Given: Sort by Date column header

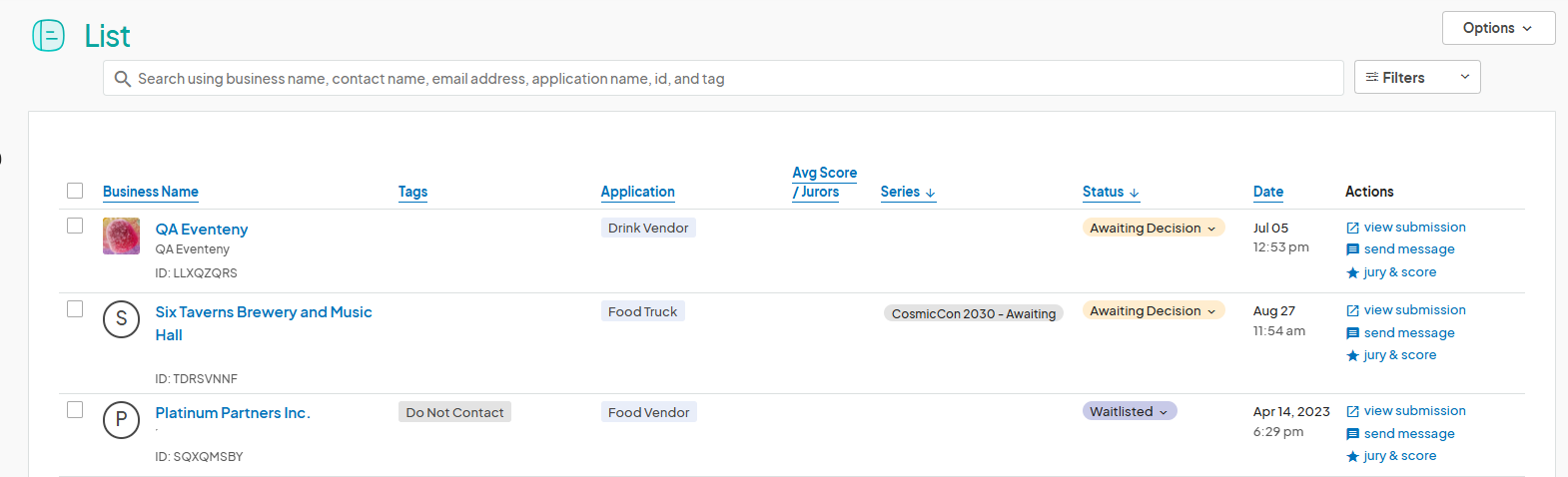Looking at the screenshot, I should (1268, 192).
